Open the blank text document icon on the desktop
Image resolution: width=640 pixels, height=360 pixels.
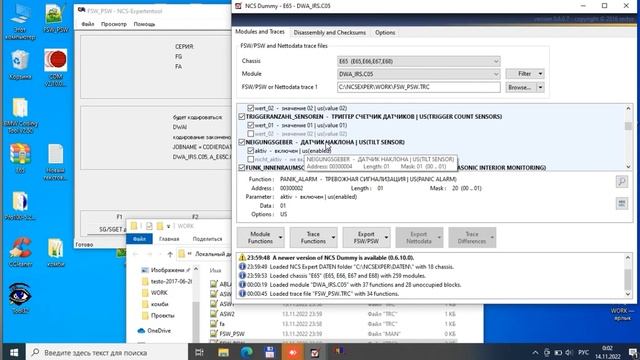coord(56,162)
